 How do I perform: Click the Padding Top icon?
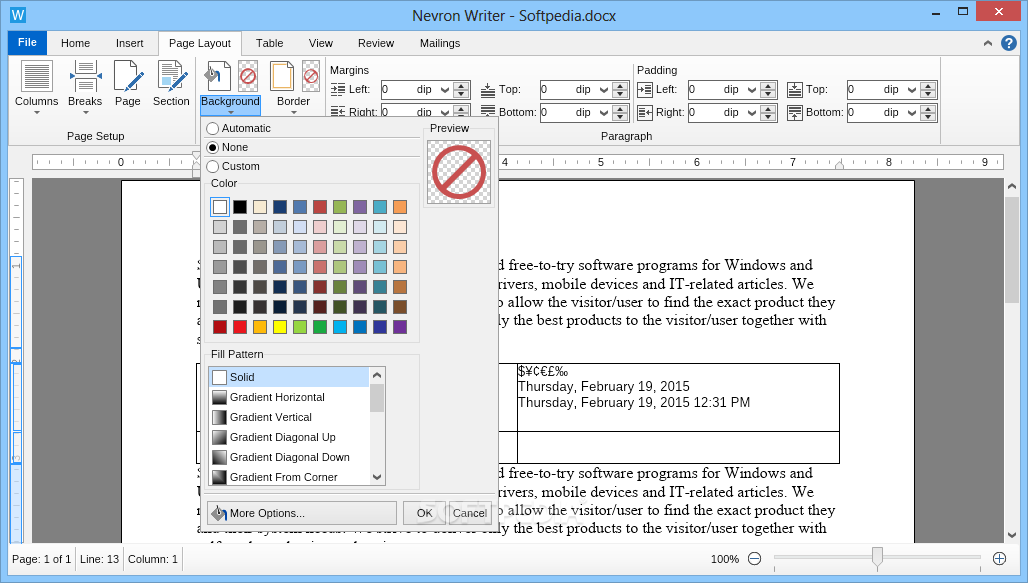pos(795,90)
